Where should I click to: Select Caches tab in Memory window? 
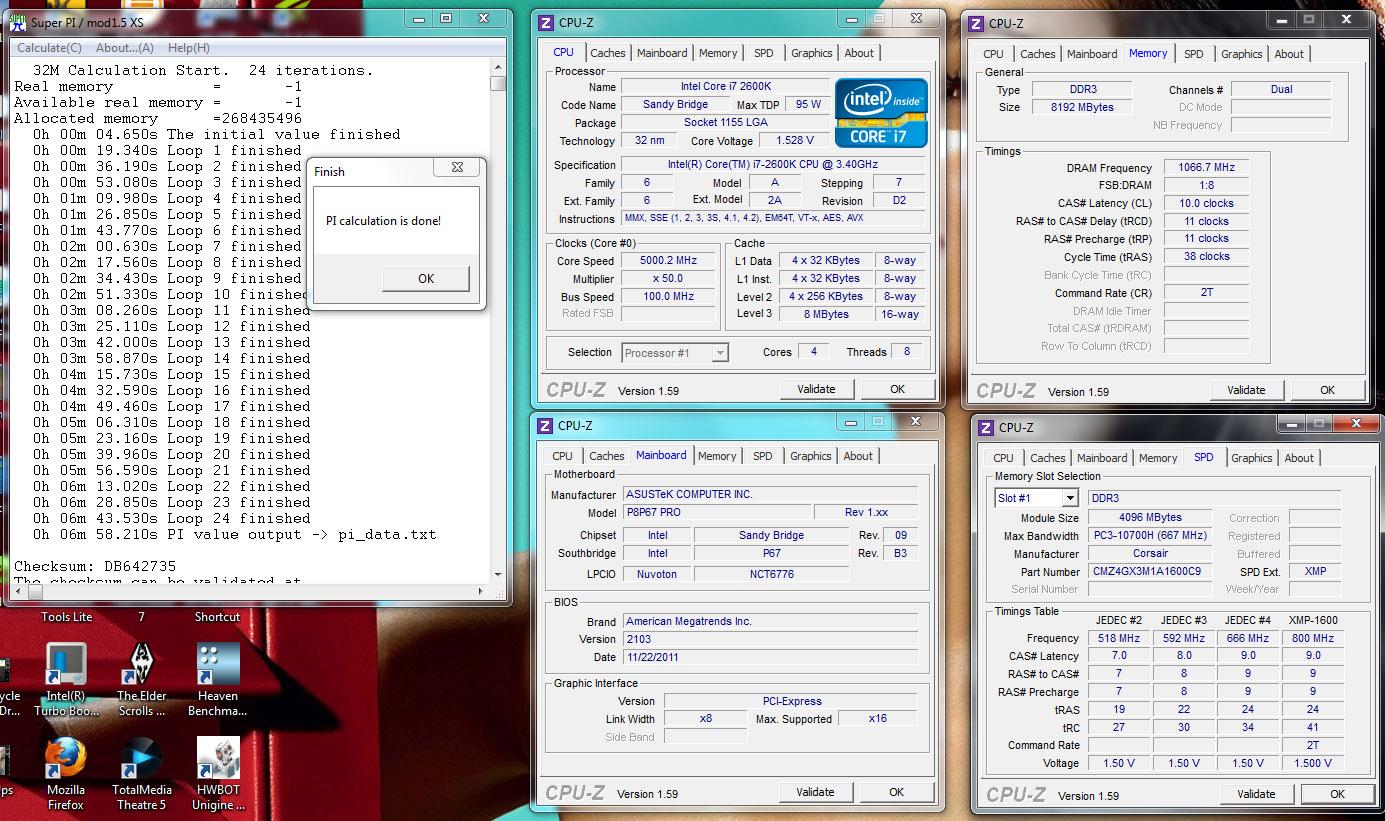(x=1037, y=54)
